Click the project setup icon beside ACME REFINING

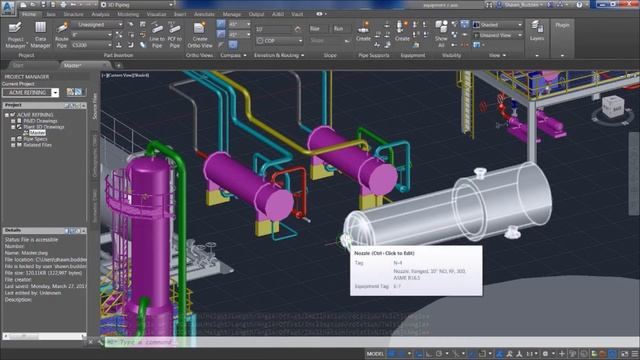[70, 92]
